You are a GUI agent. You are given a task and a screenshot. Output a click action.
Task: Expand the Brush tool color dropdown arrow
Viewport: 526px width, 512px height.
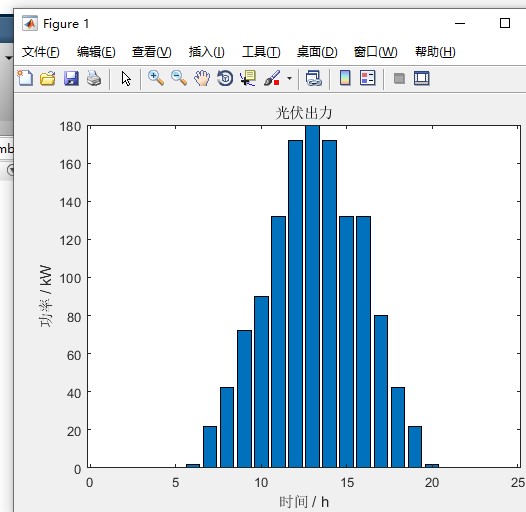coord(289,79)
